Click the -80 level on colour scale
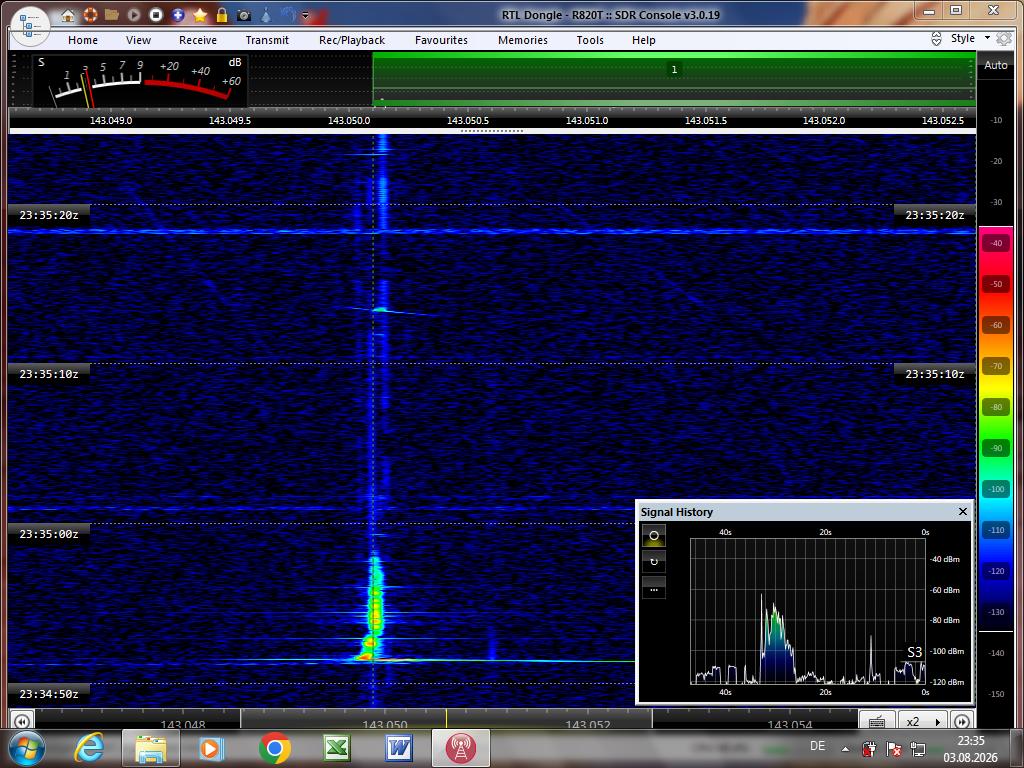This screenshot has width=1024, height=768. (x=996, y=407)
